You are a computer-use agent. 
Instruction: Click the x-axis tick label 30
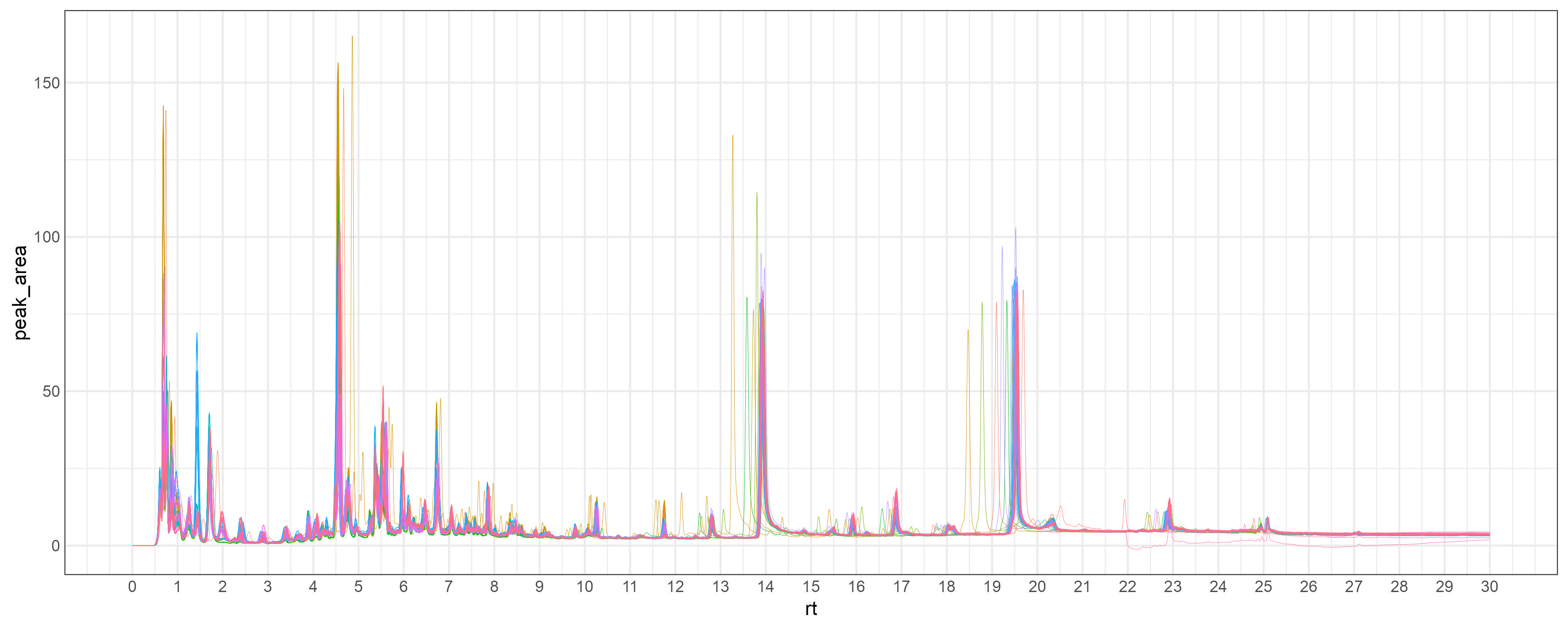tap(1489, 587)
